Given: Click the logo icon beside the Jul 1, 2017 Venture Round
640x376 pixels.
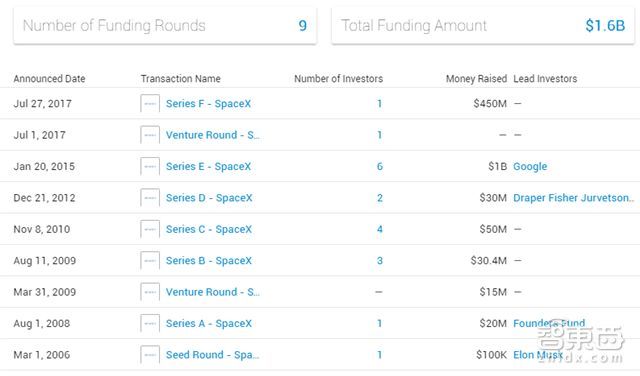Looking at the screenshot, I should click(x=150, y=135).
